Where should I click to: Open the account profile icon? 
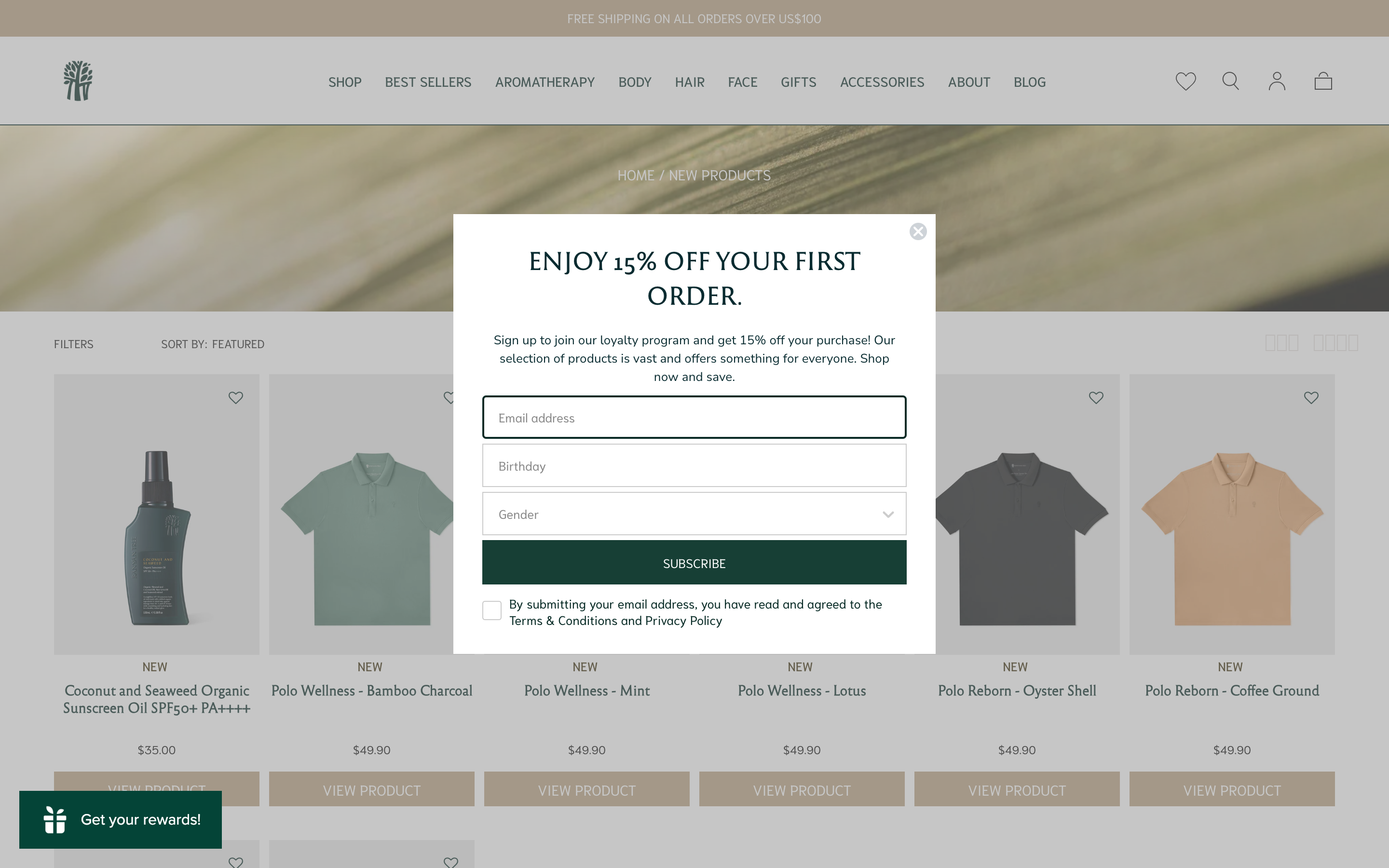(1277, 81)
